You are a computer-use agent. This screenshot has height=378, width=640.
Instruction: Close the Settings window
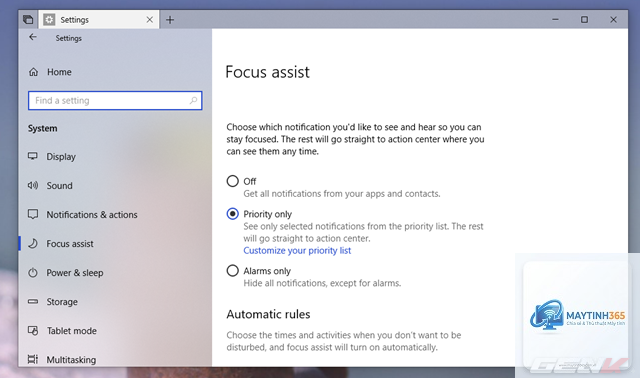[x=613, y=19]
